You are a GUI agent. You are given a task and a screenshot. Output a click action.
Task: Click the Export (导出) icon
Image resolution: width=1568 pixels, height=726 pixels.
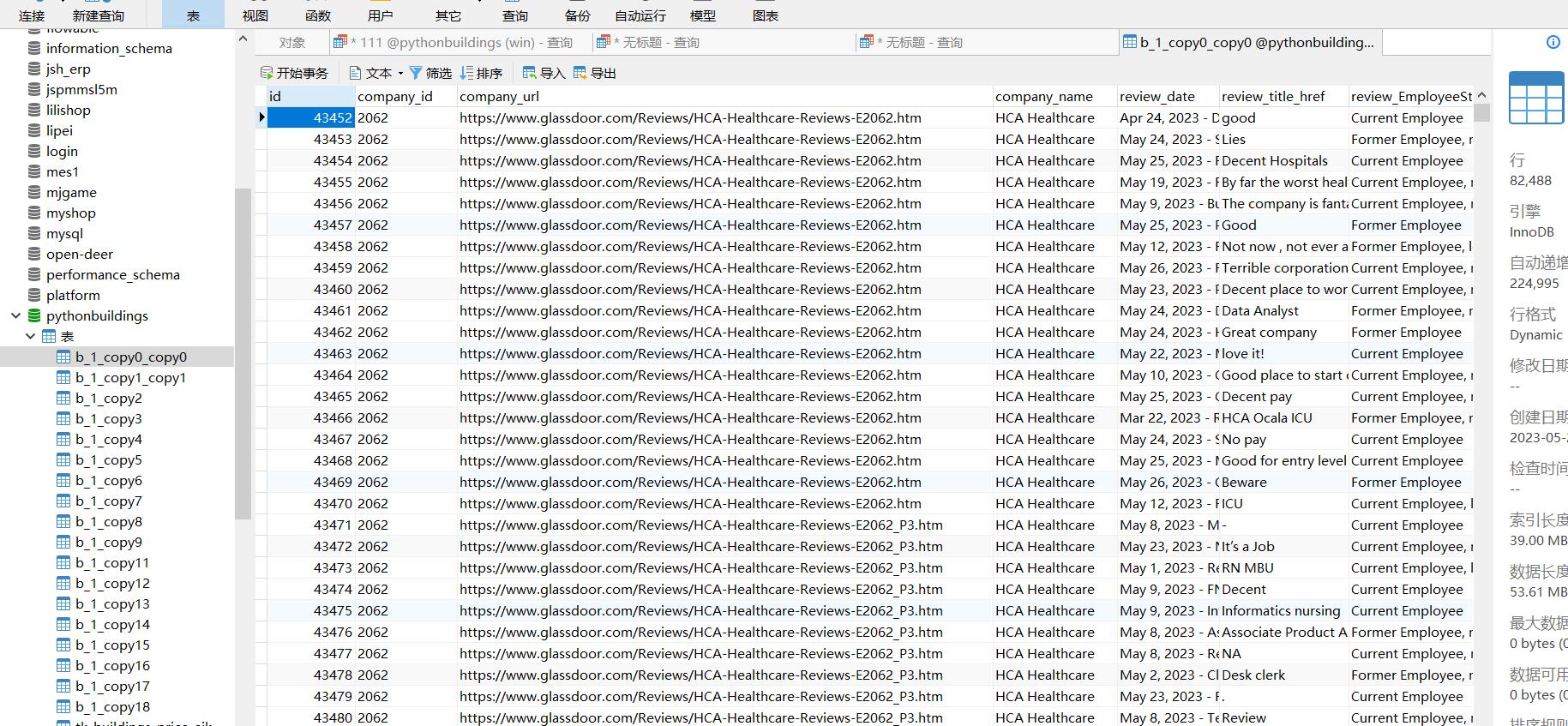580,73
